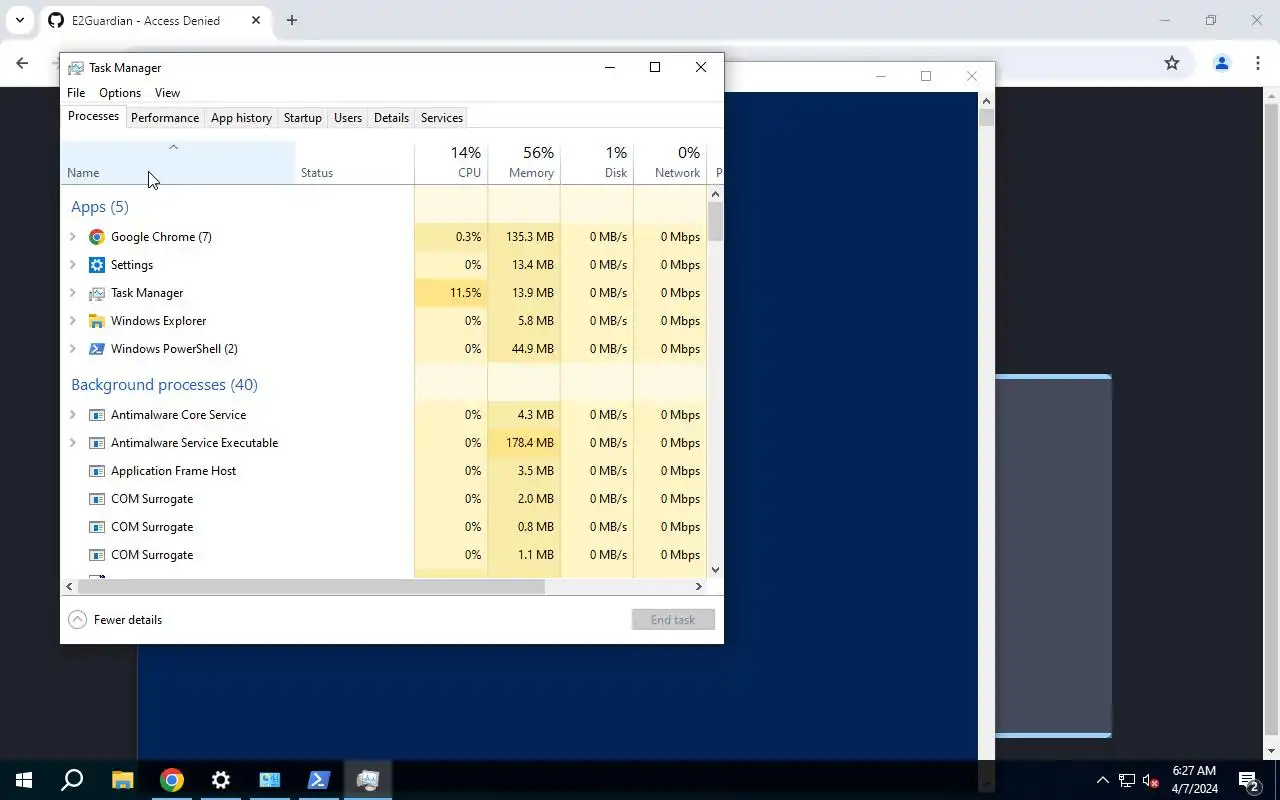This screenshot has width=1280, height=800.
Task: Open the Chrome profile menu
Action: point(1221,63)
